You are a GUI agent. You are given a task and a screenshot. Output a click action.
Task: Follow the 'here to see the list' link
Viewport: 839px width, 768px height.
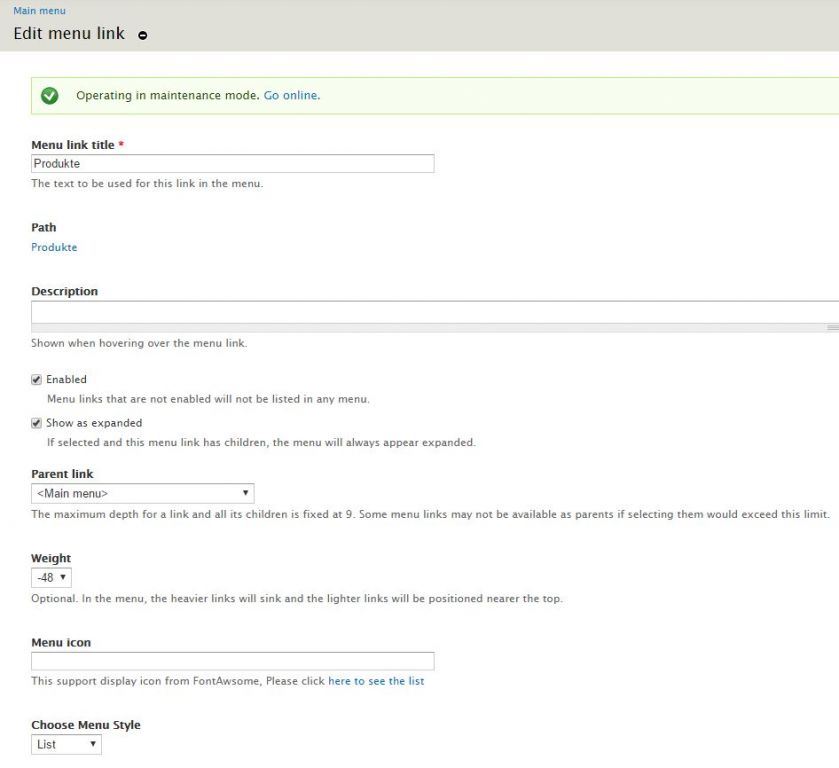(x=376, y=681)
